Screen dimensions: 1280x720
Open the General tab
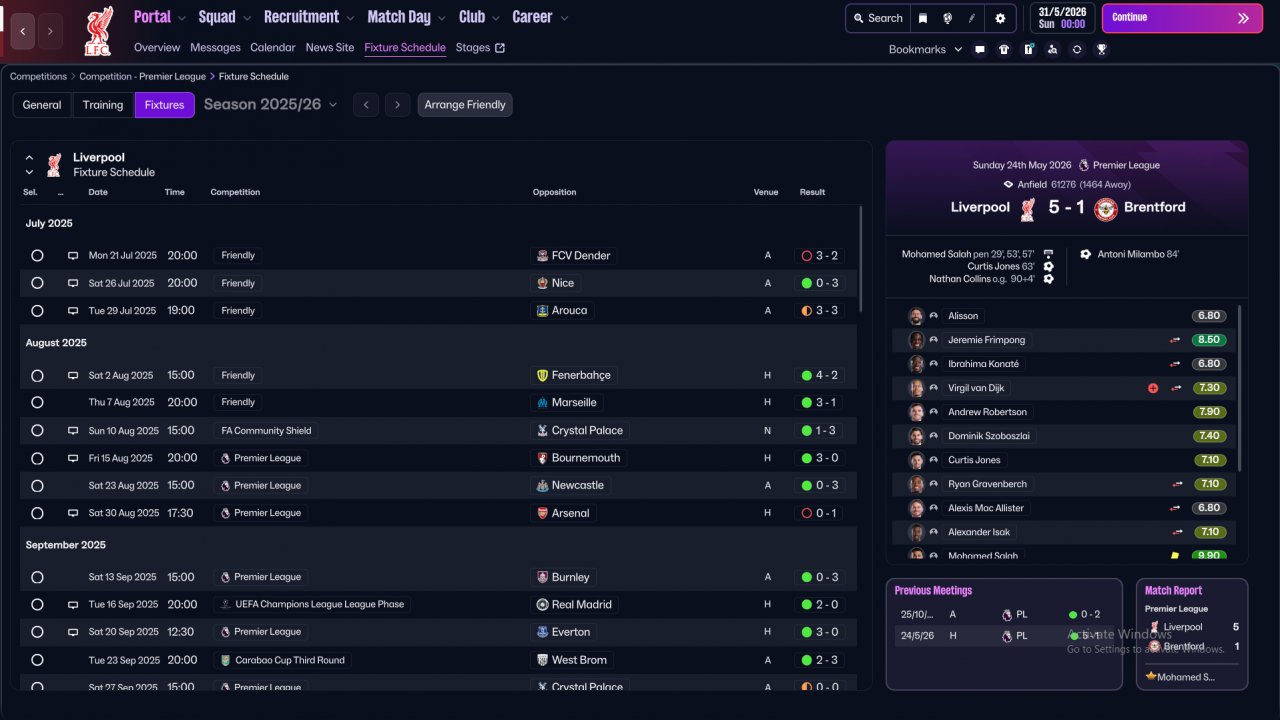click(42, 105)
